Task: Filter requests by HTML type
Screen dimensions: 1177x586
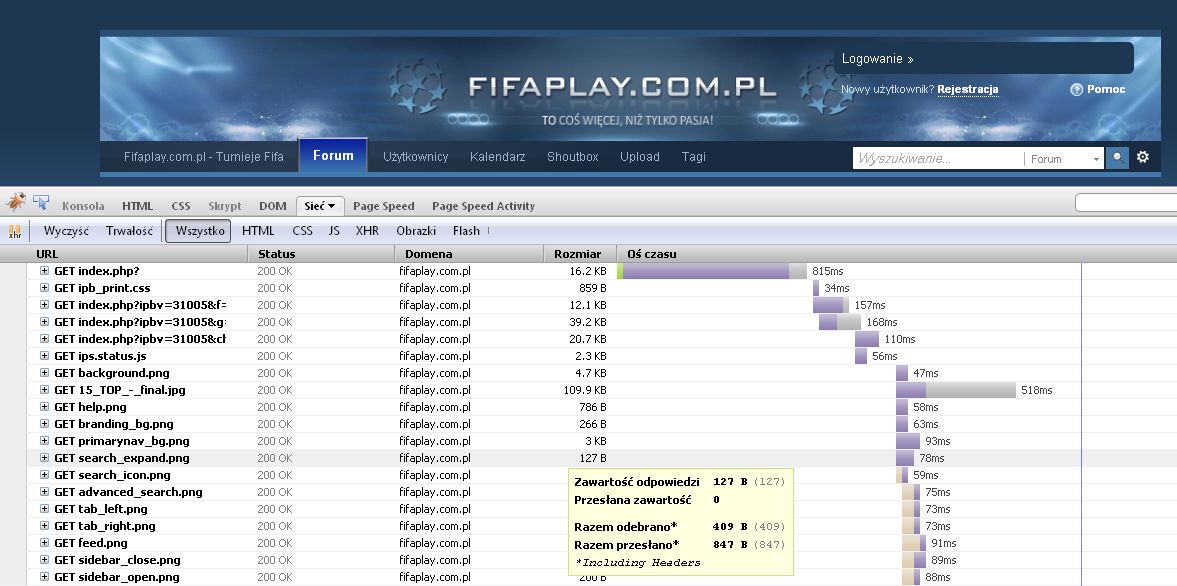Action: [258, 231]
